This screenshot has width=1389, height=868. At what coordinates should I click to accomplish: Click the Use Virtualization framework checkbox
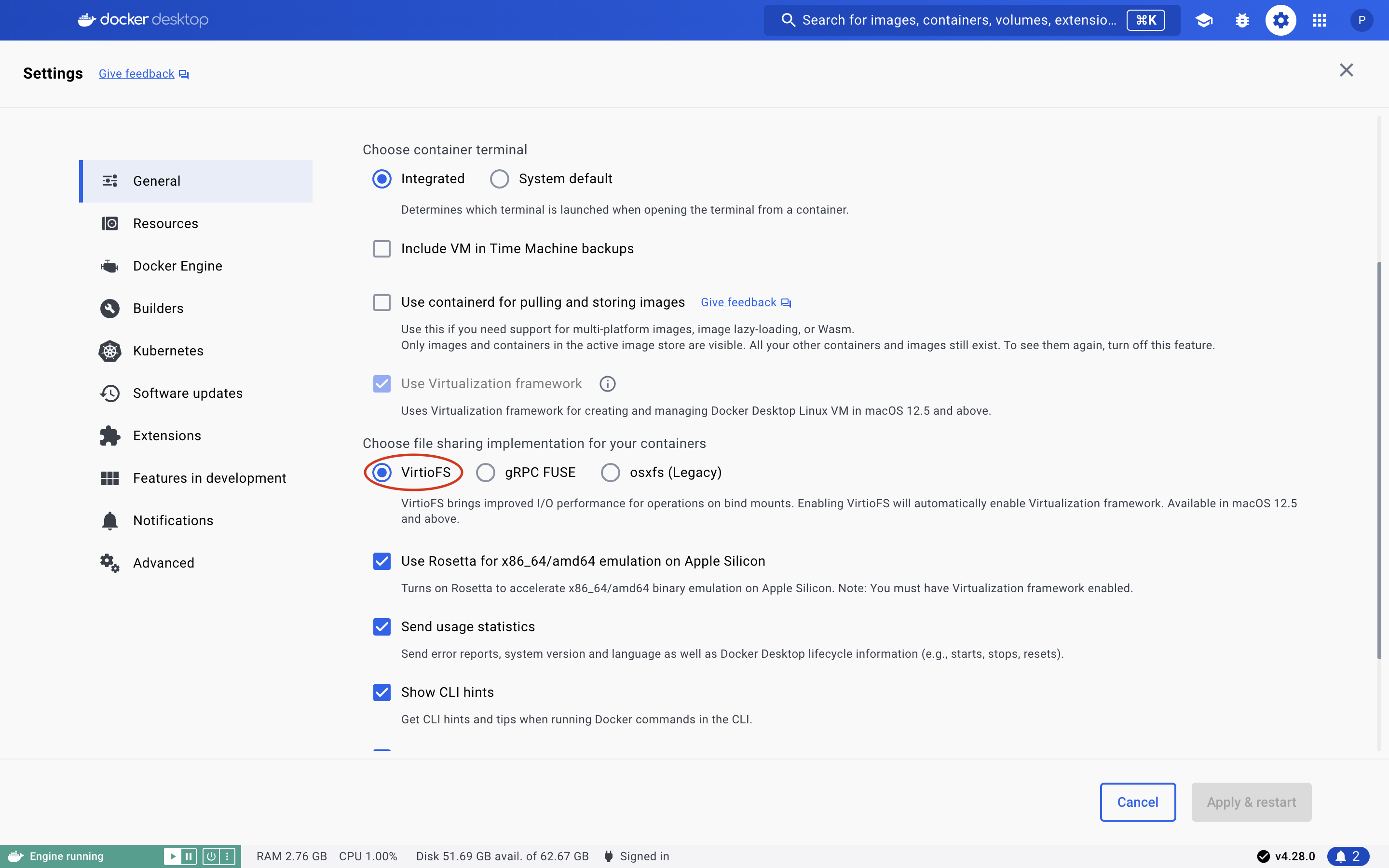pos(381,383)
